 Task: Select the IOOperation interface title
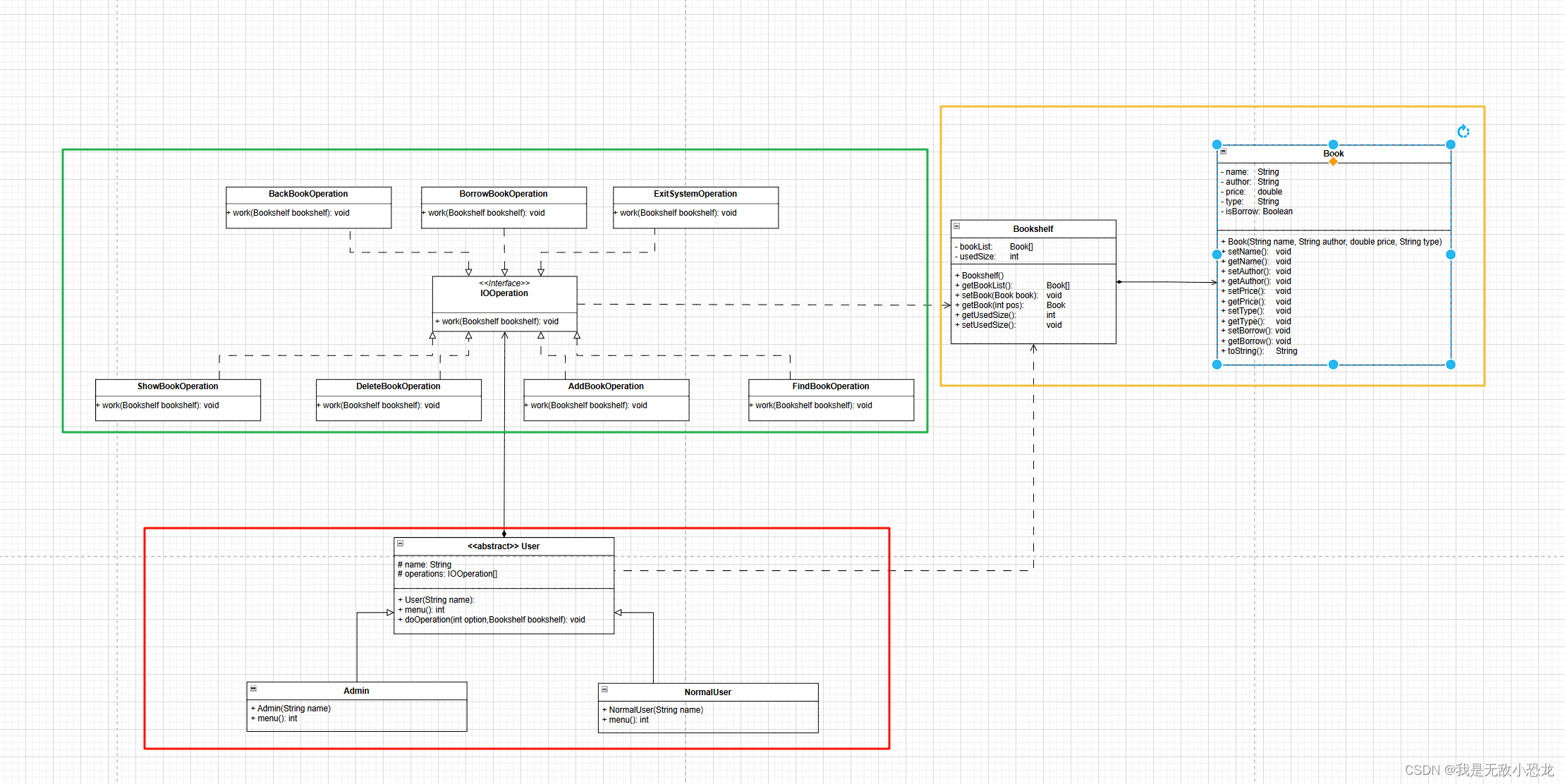coord(504,293)
